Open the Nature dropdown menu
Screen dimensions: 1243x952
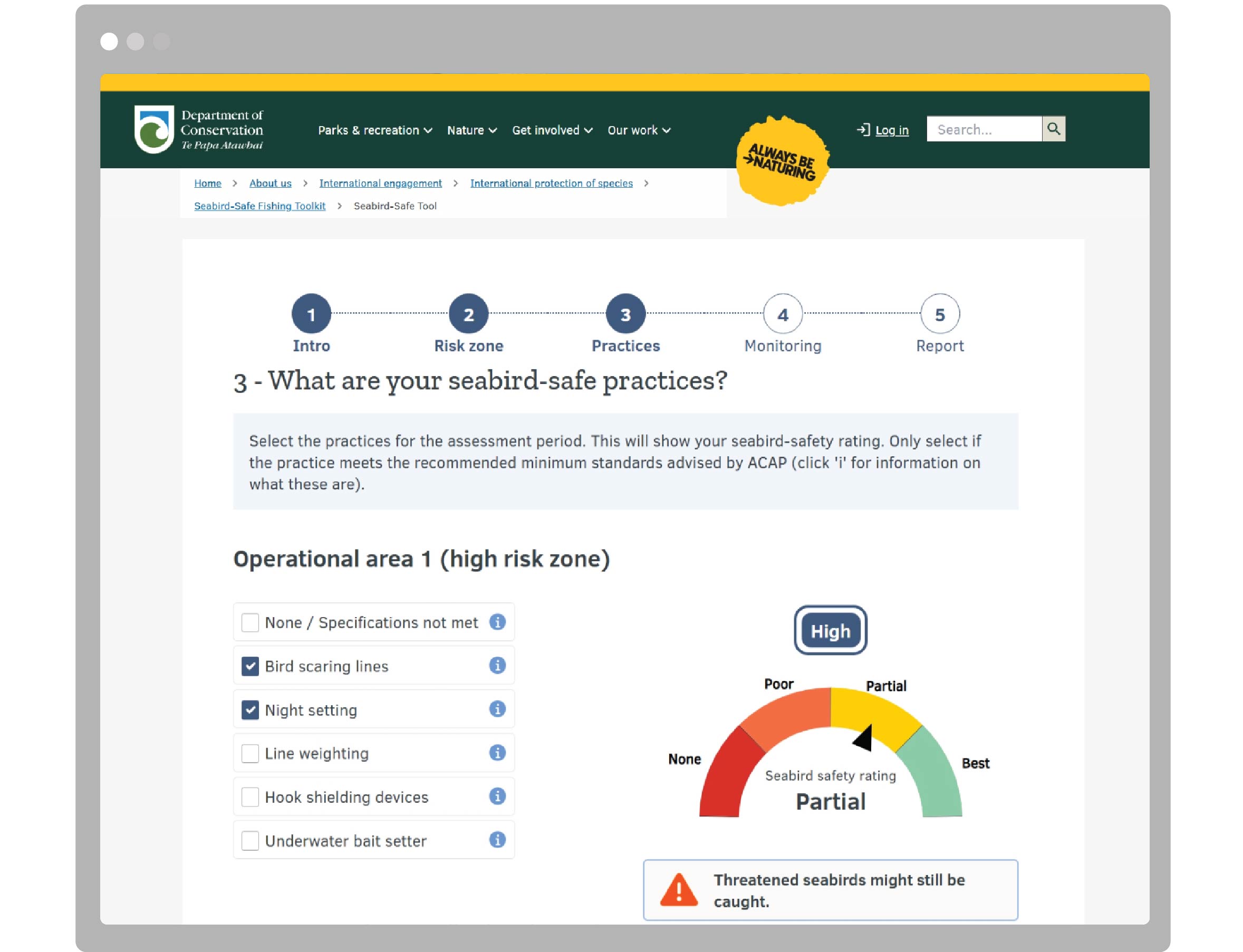coord(471,130)
